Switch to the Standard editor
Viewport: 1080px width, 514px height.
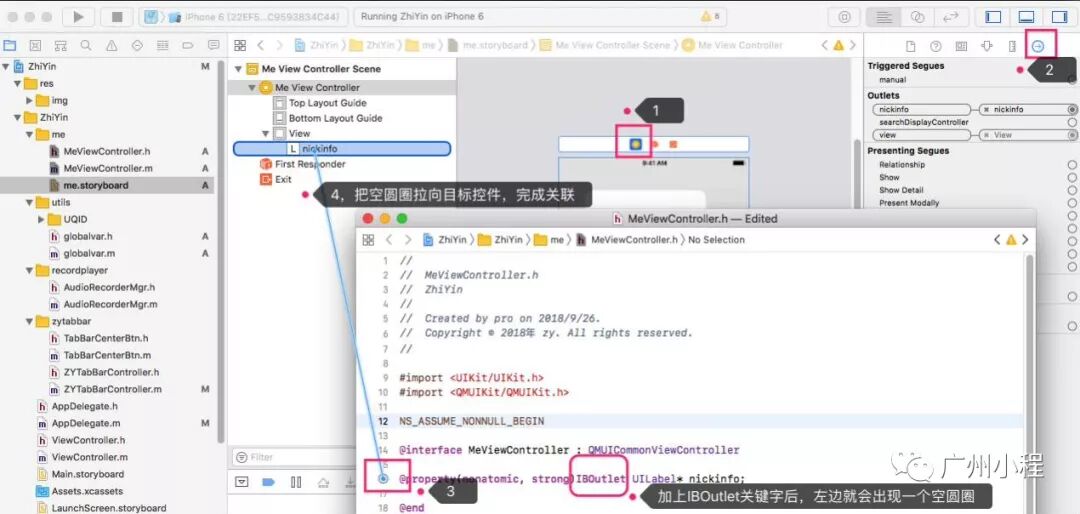(x=885, y=17)
